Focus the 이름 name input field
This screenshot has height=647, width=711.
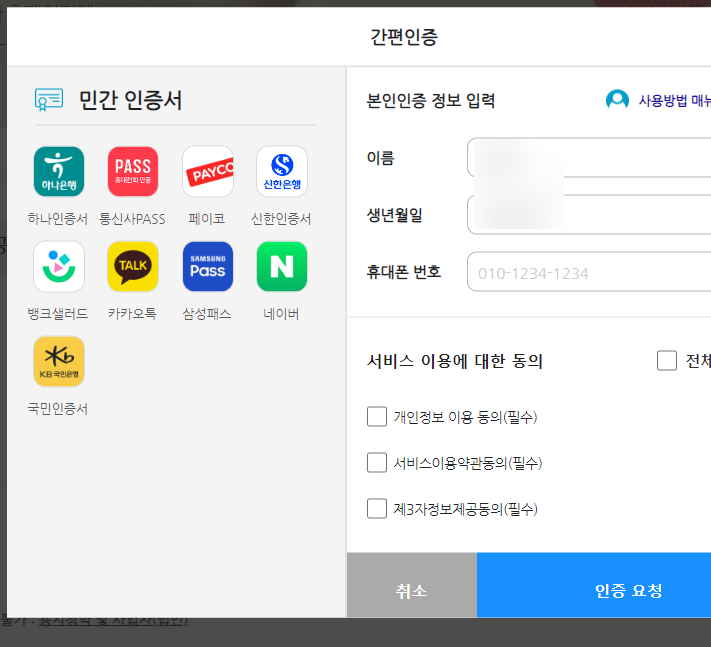[589, 157]
